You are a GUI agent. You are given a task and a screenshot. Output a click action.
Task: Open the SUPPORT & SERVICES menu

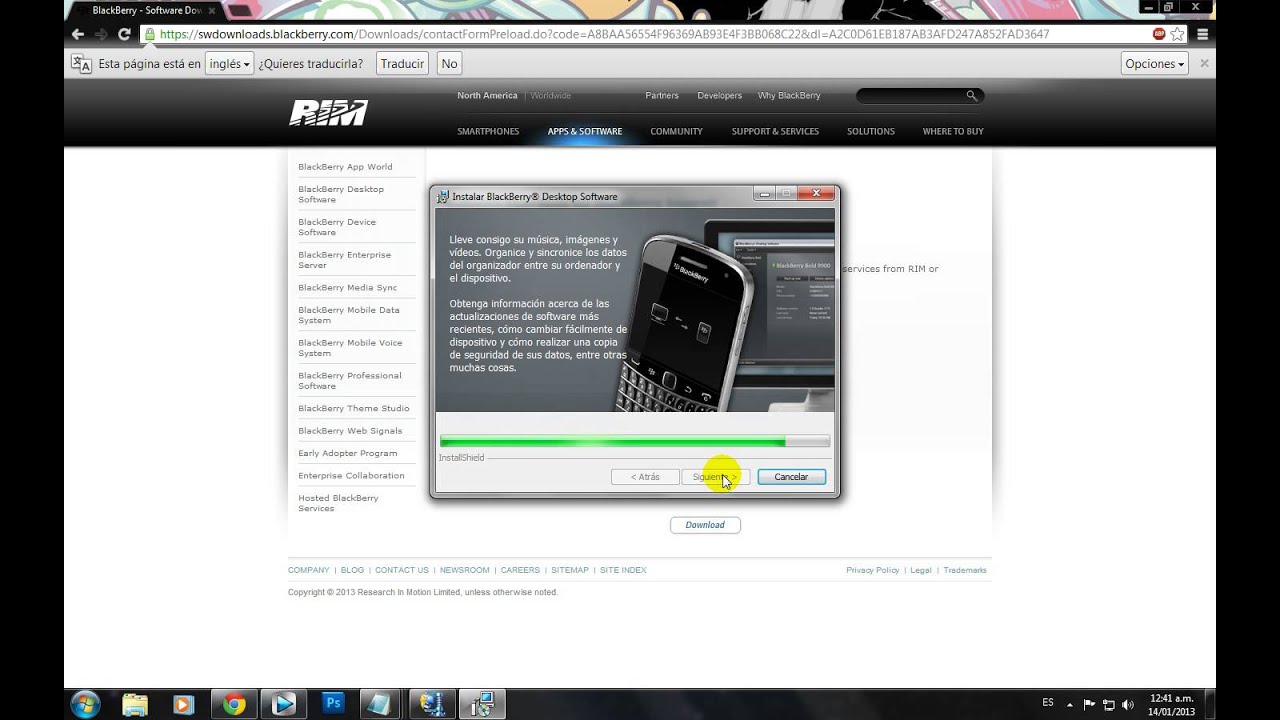pyautogui.click(x=775, y=131)
